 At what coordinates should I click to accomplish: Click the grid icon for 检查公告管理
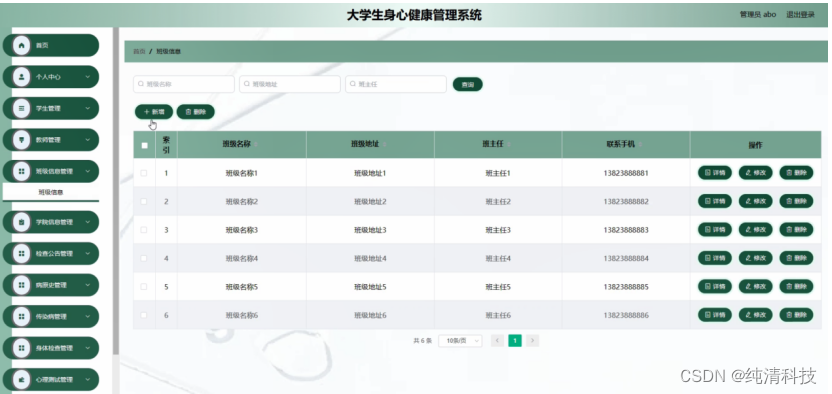21,253
